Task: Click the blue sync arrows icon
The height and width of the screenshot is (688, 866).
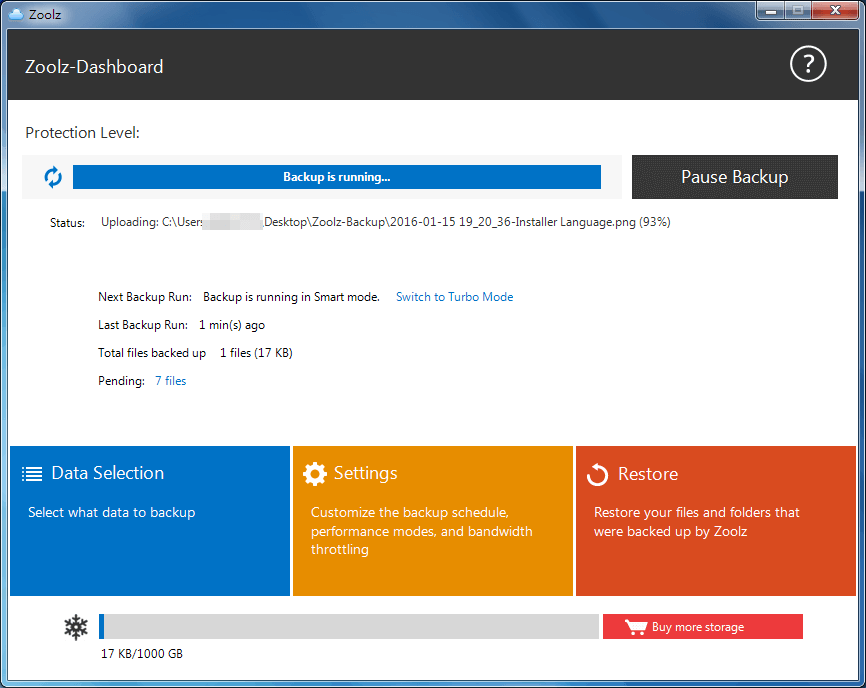Action: pos(53,177)
